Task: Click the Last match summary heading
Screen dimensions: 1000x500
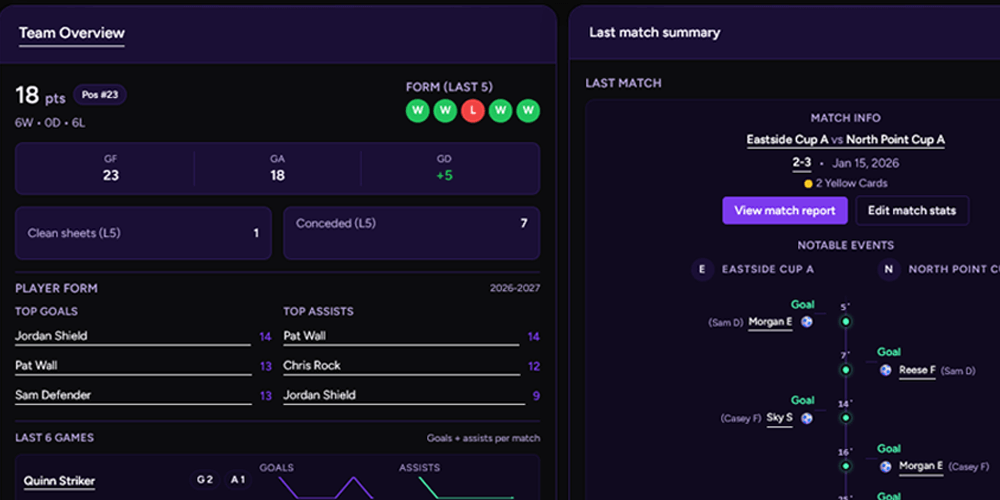Action: pyautogui.click(x=654, y=33)
